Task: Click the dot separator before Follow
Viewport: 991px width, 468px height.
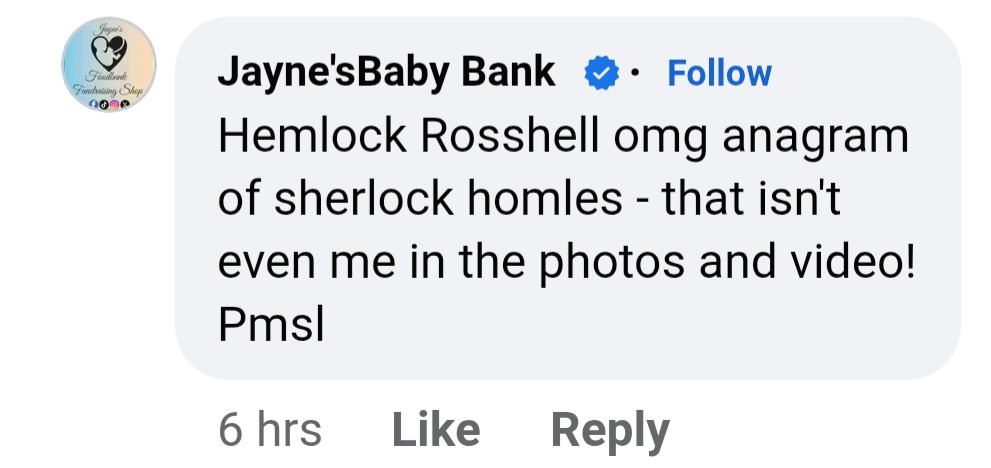Action: 638,73
